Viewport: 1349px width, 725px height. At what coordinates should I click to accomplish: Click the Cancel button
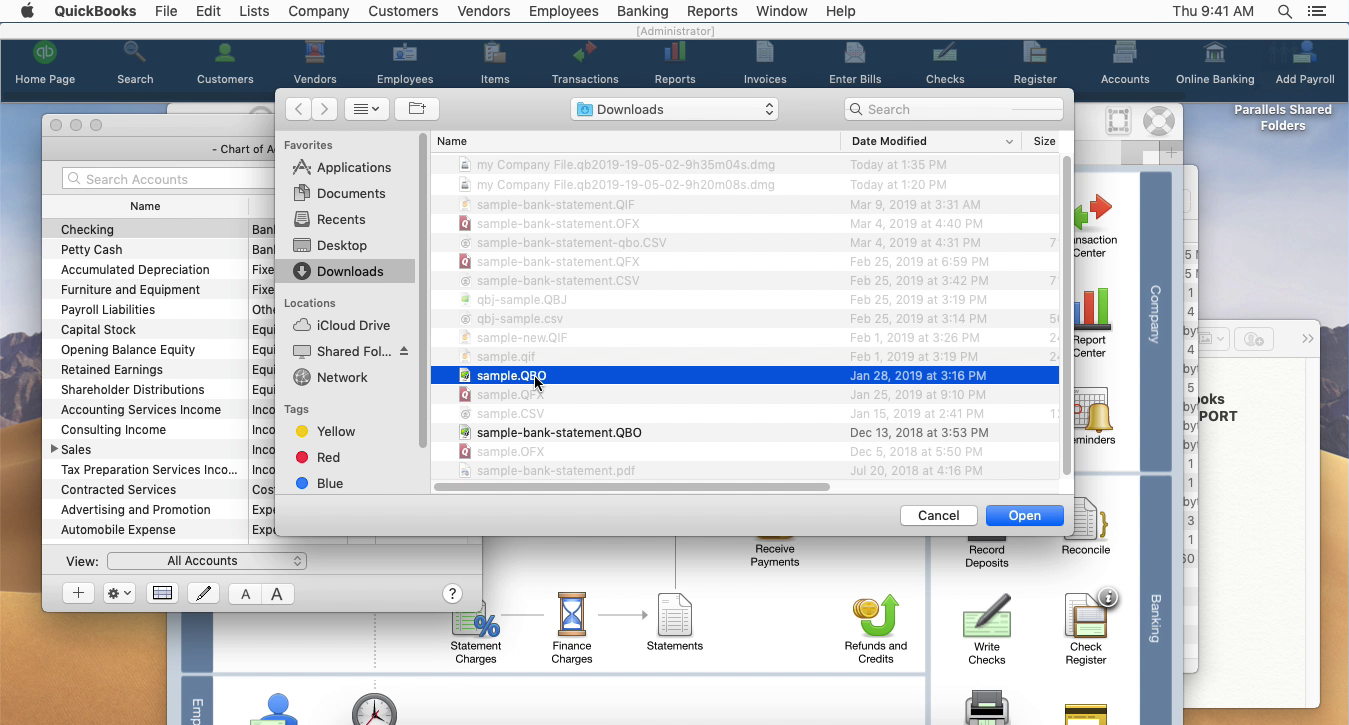(x=938, y=515)
